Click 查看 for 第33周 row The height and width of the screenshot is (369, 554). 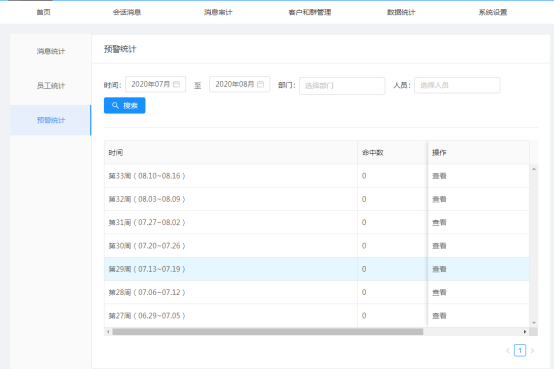439,176
